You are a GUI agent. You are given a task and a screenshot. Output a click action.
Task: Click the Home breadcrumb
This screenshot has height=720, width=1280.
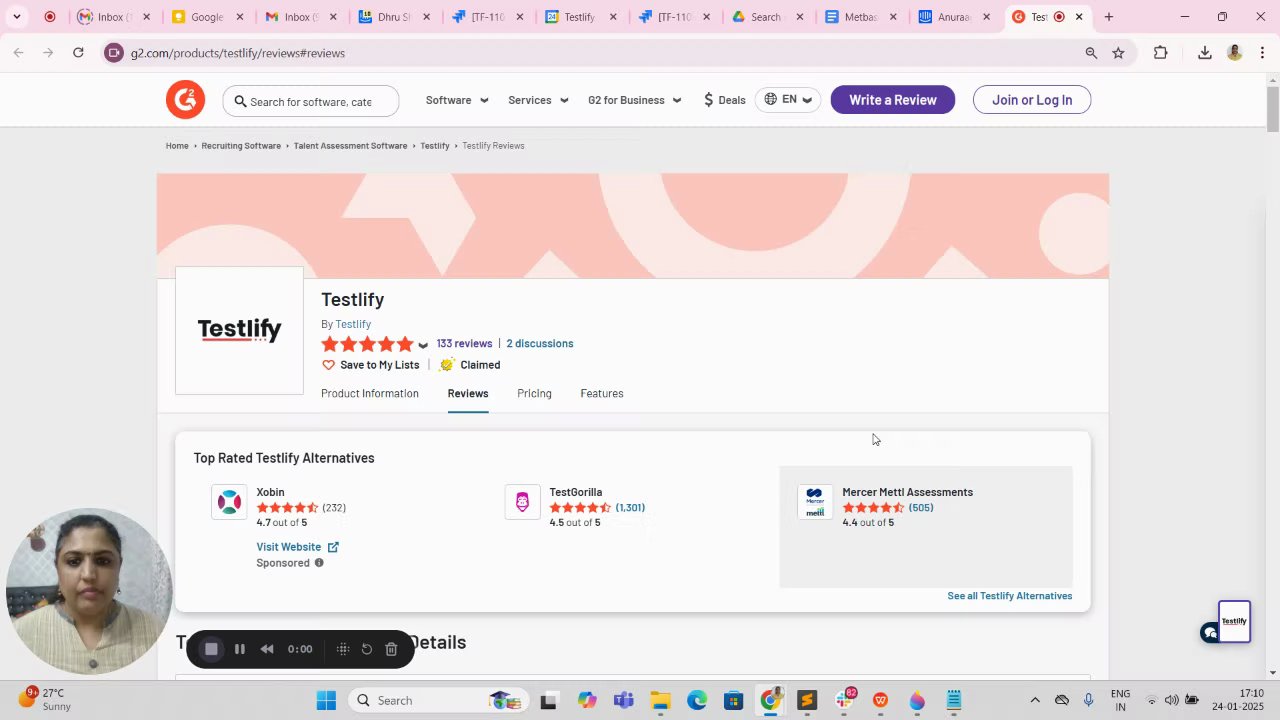[177, 146]
